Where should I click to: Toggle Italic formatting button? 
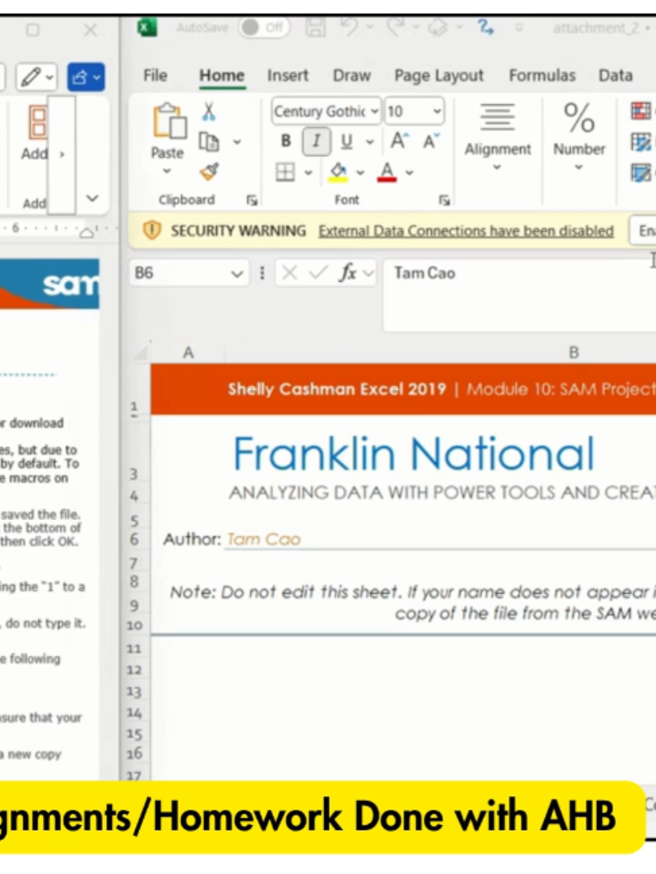[x=316, y=141]
